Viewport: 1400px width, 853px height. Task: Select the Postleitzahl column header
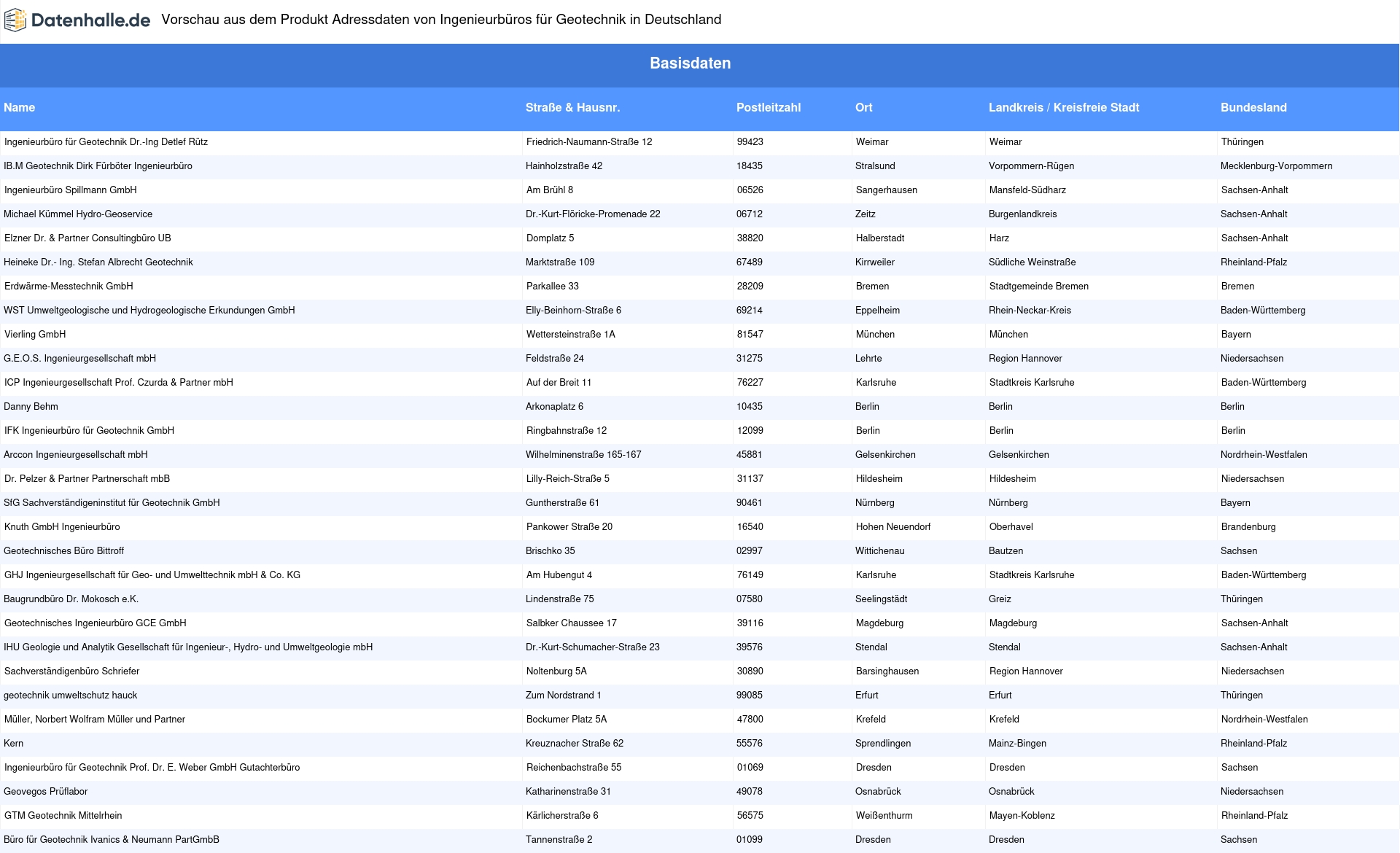(769, 107)
